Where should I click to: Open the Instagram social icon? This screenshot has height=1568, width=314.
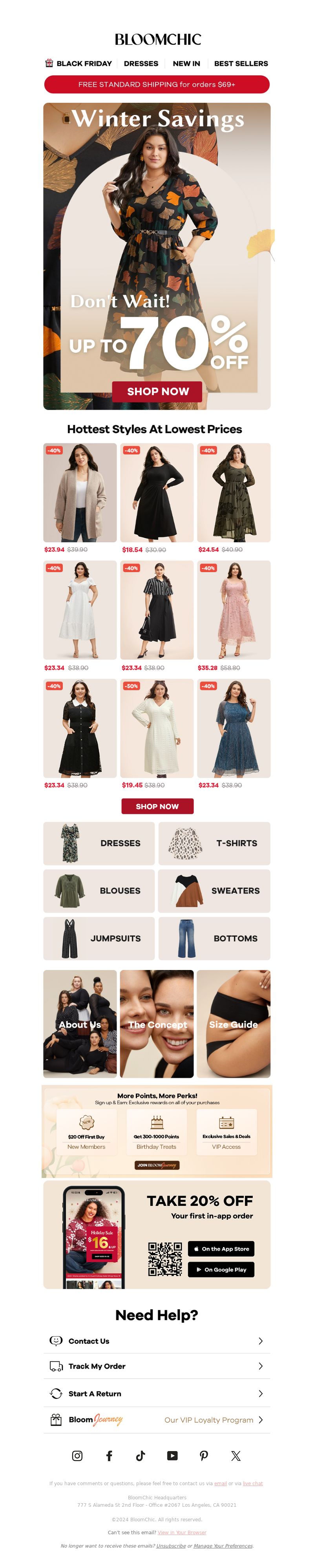click(x=77, y=1455)
